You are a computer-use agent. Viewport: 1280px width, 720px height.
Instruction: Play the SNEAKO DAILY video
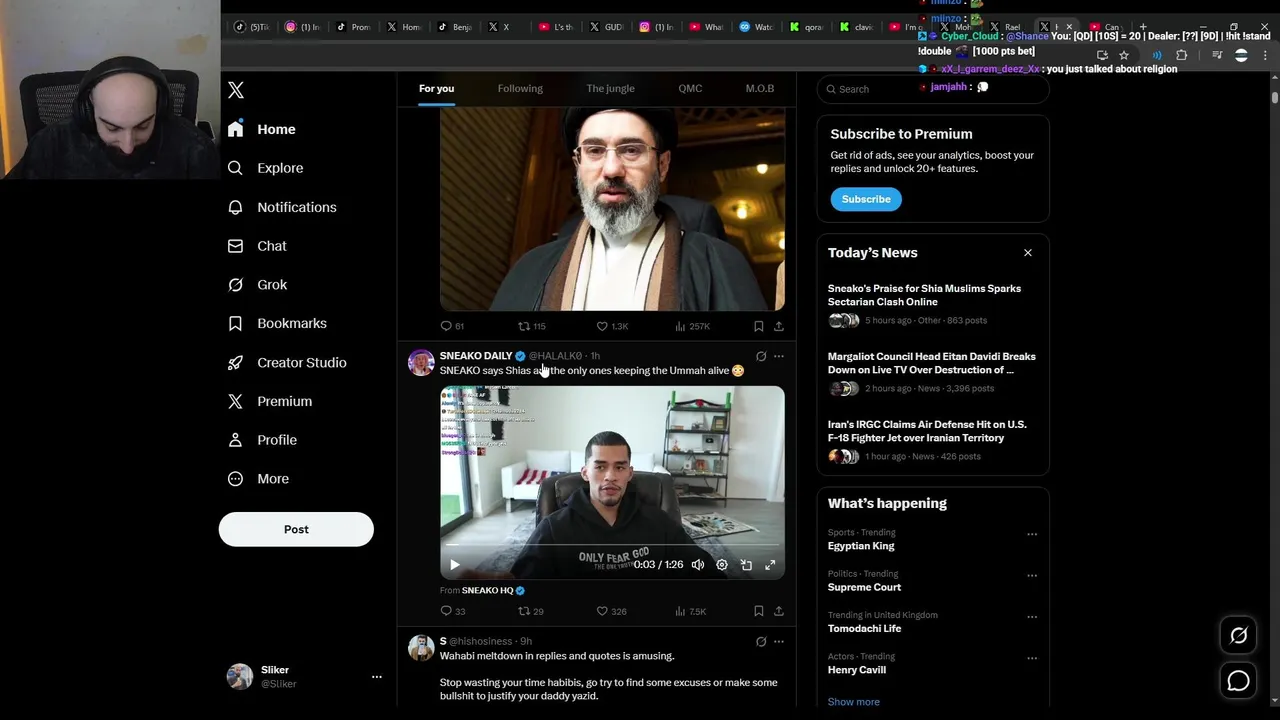click(454, 565)
